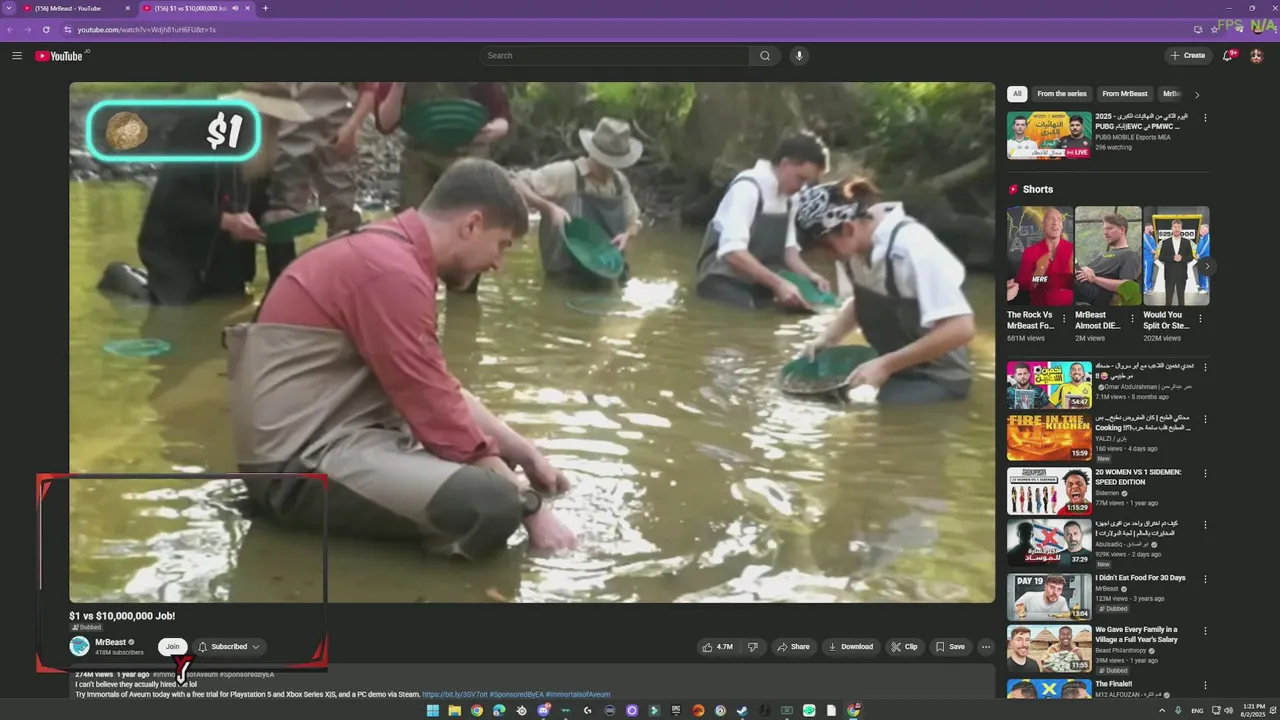Click the Clip button
The width and height of the screenshot is (1280, 720).
click(x=904, y=647)
